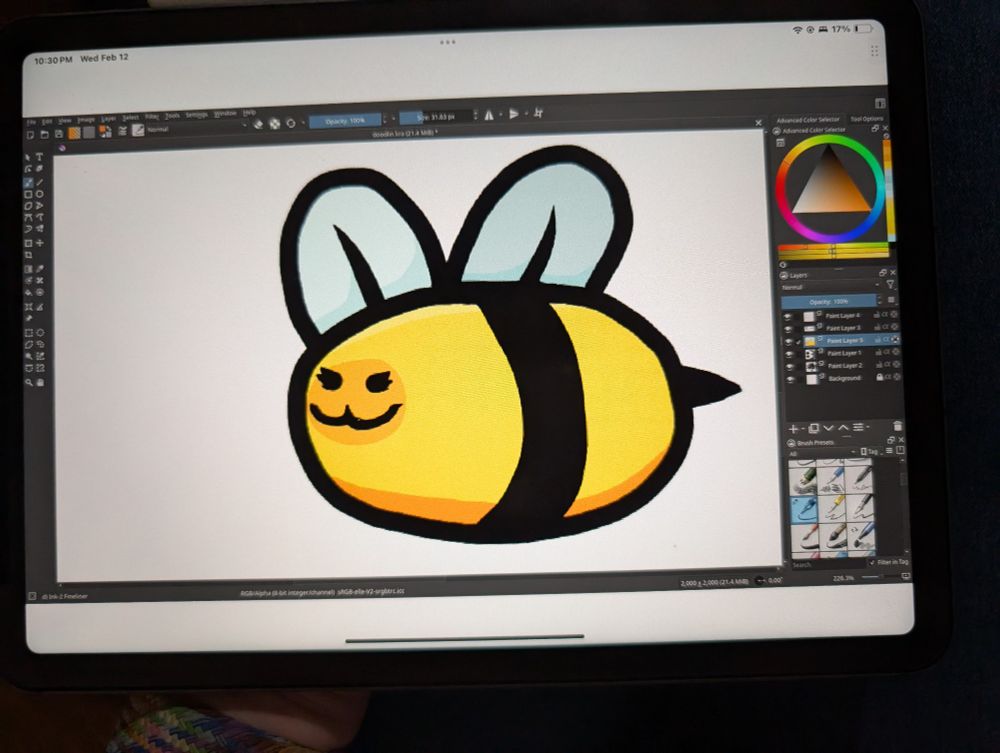Image resolution: width=1000 pixels, height=753 pixels.
Task: Select the Elliptical Selection tool
Action: pos(40,333)
